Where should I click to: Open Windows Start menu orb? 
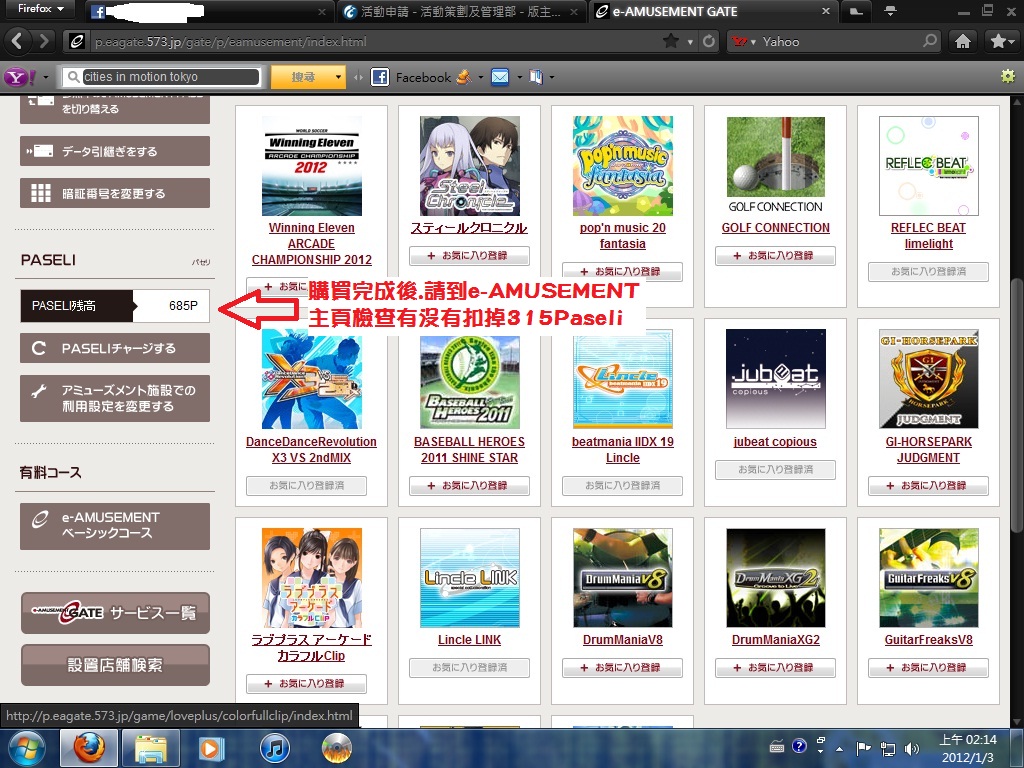28,747
